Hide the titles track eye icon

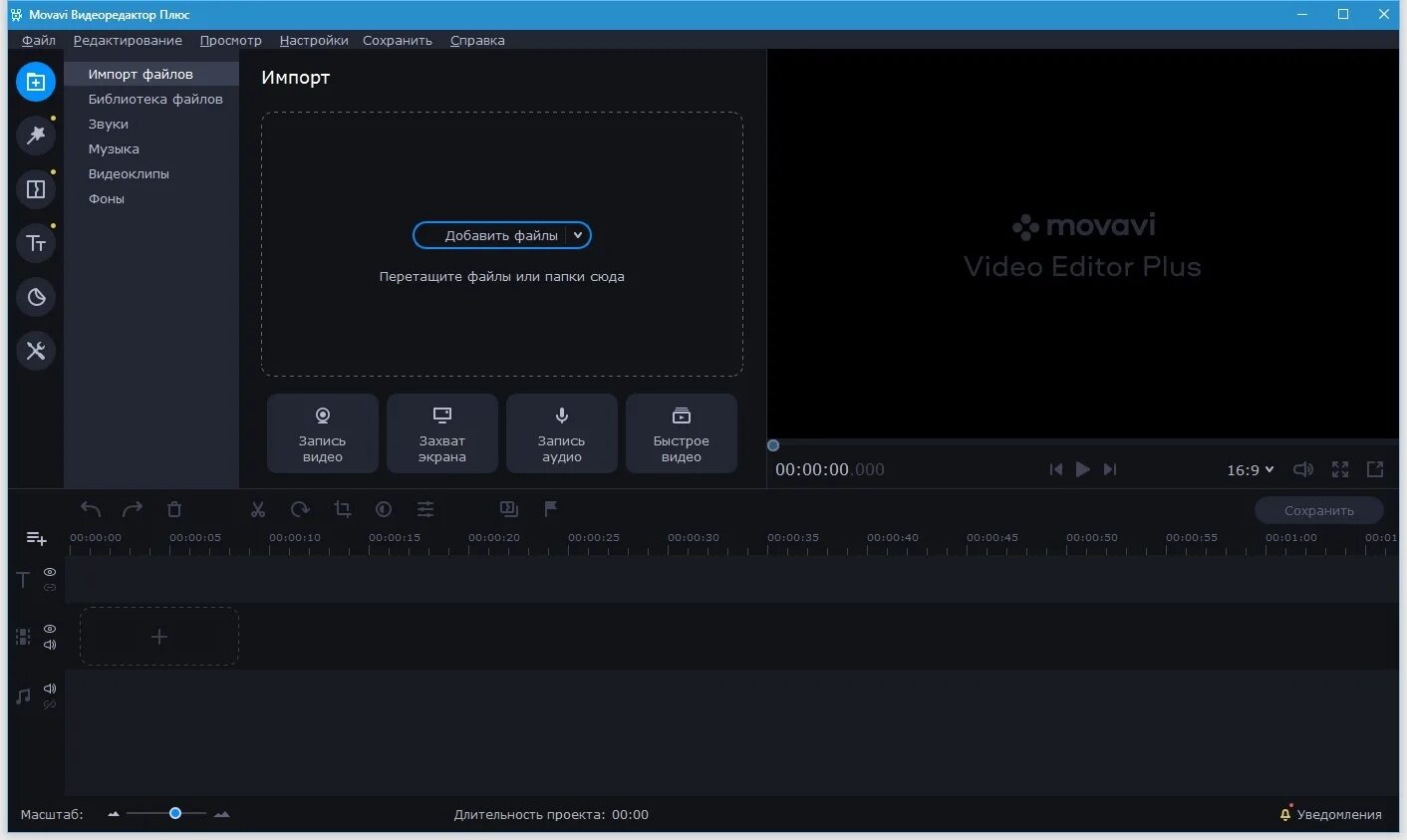50,572
